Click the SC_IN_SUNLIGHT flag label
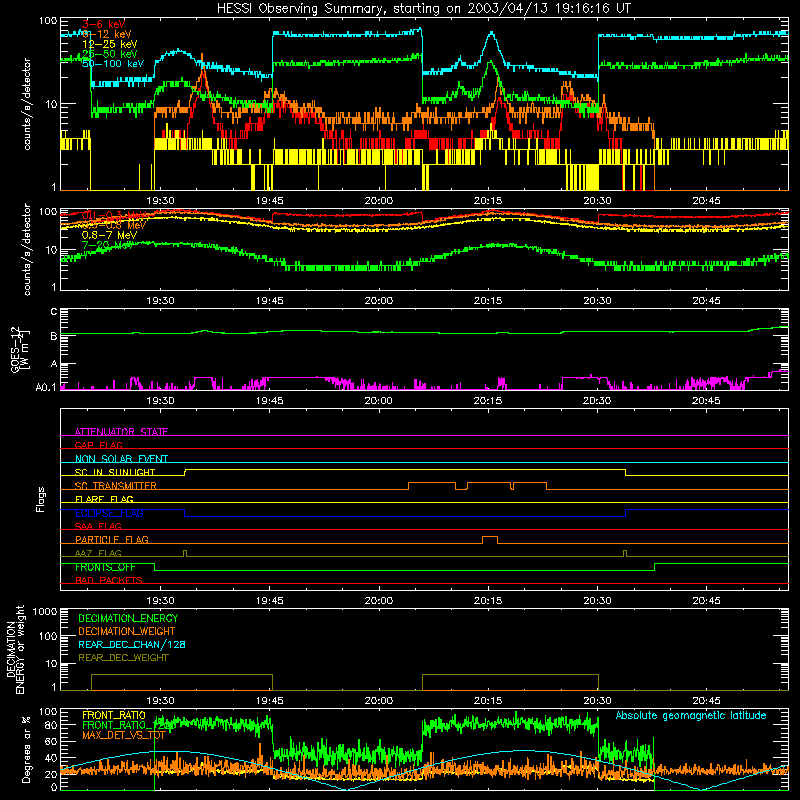 [x=115, y=472]
